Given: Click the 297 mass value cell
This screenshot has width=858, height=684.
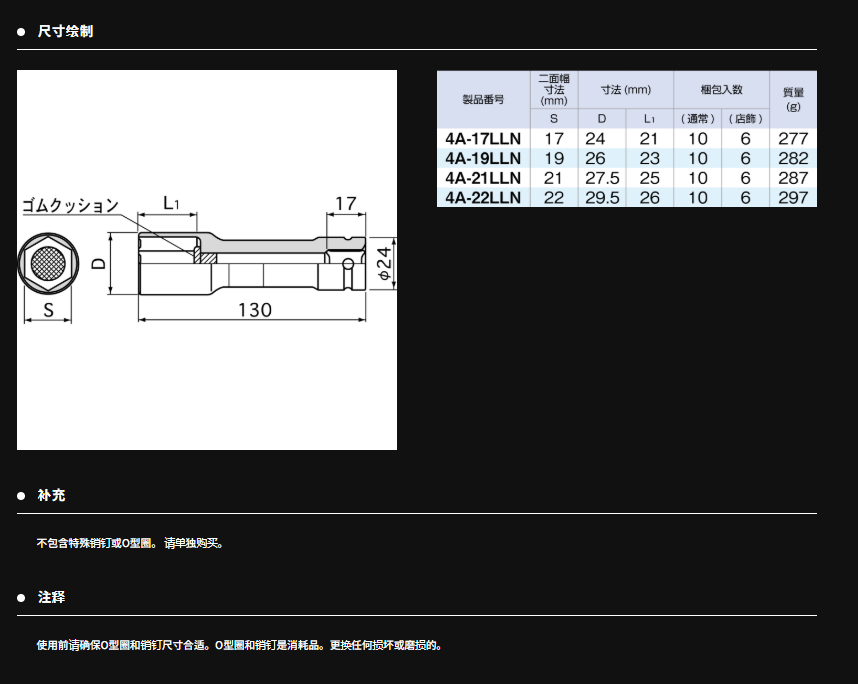Looking at the screenshot, I should coord(793,198).
